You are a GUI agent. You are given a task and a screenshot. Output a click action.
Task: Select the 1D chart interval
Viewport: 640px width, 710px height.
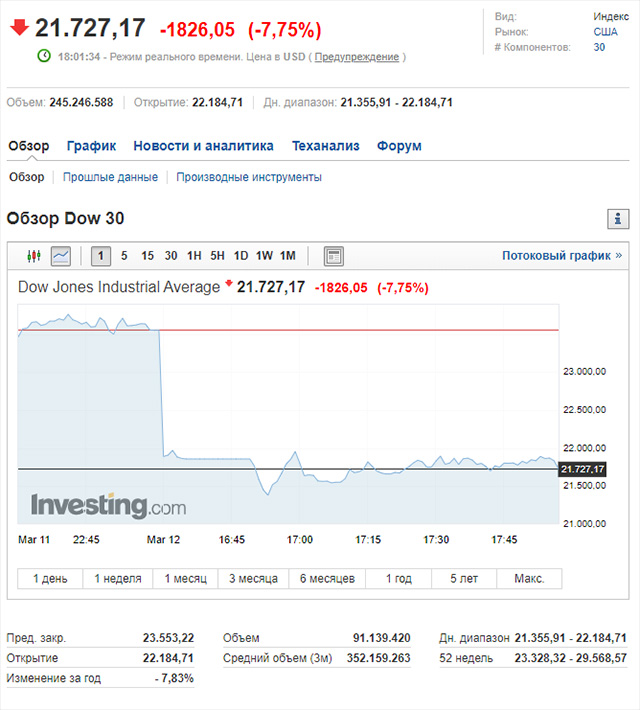pyautogui.click(x=241, y=256)
